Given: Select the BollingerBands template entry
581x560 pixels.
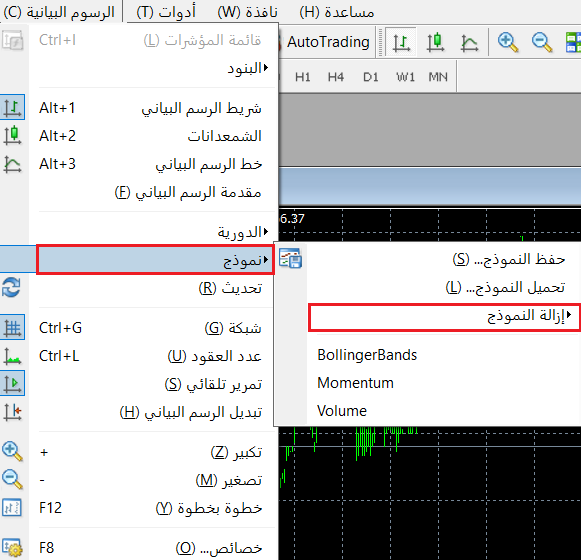Looking at the screenshot, I should 367,355.
